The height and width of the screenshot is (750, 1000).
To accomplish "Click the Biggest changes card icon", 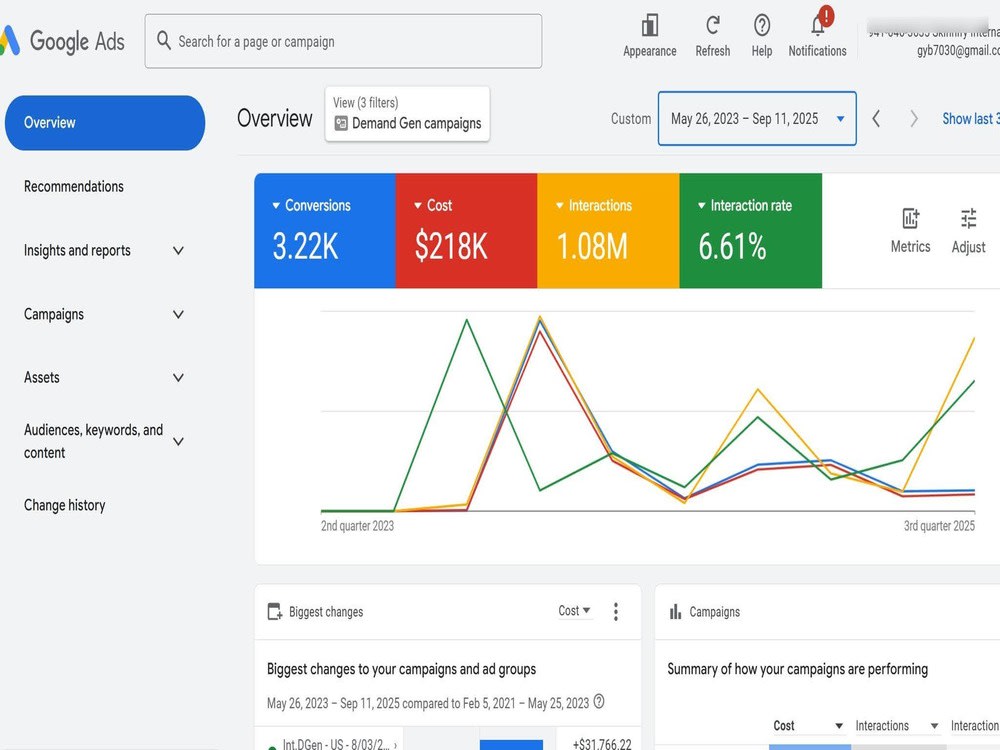I will [275, 612].
